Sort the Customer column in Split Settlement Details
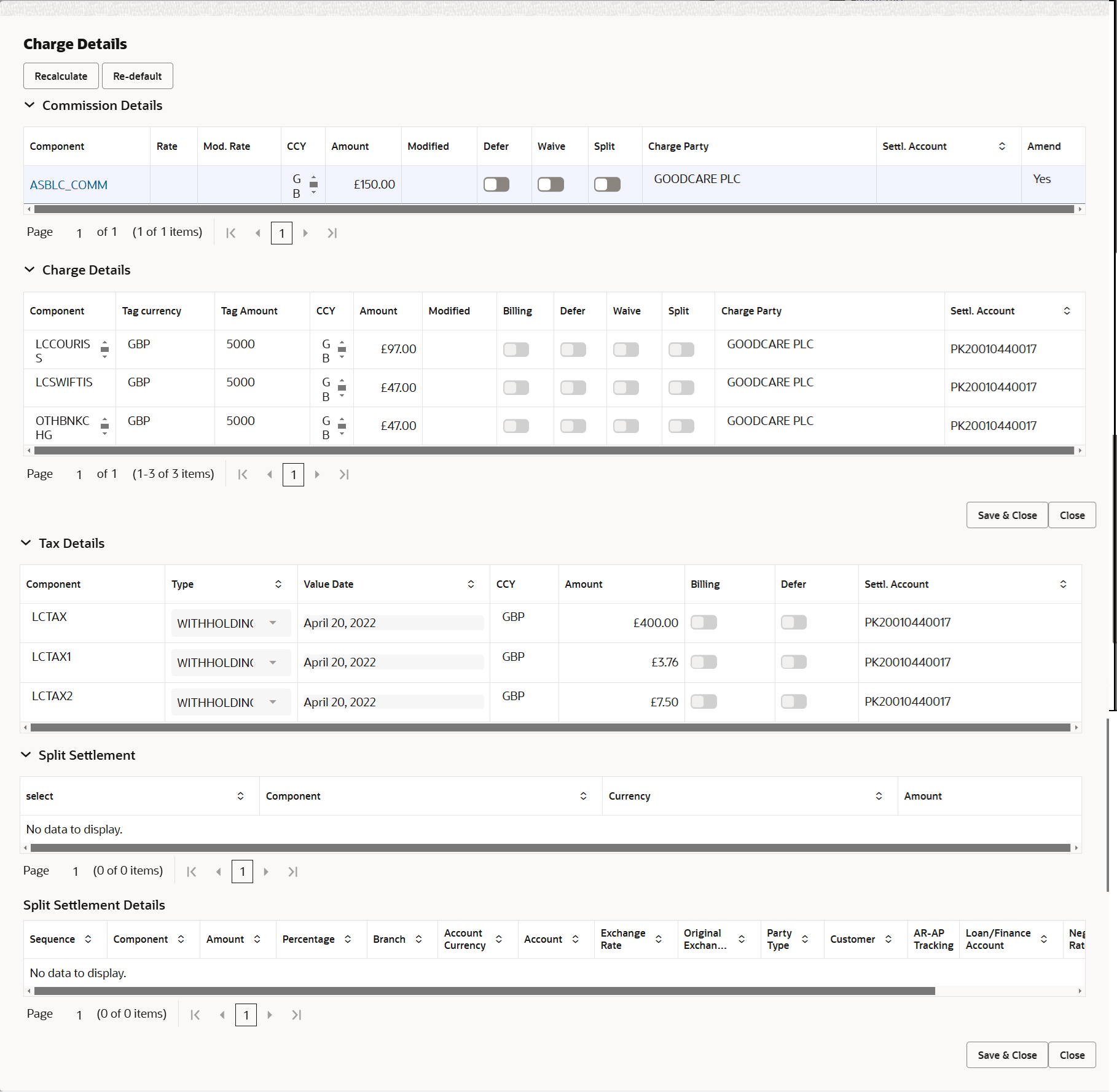 pos(887,939)
